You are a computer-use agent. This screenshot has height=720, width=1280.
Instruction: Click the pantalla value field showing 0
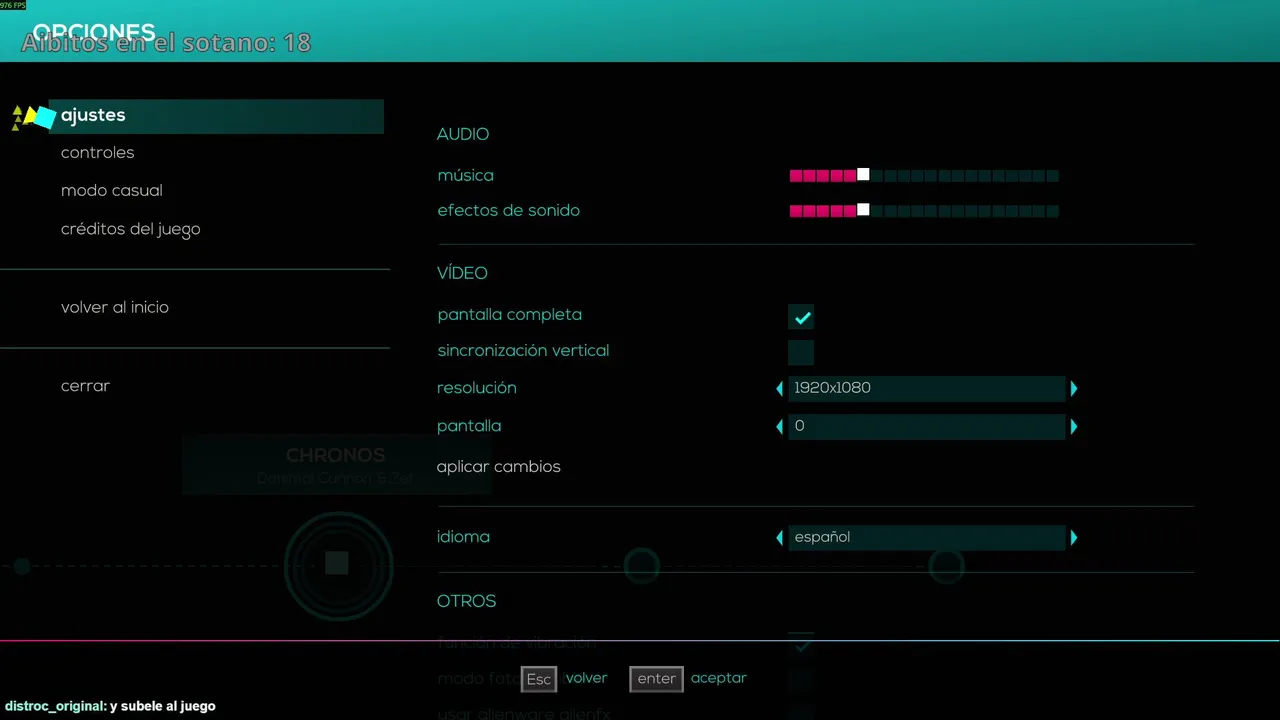(x=927, y=426)
